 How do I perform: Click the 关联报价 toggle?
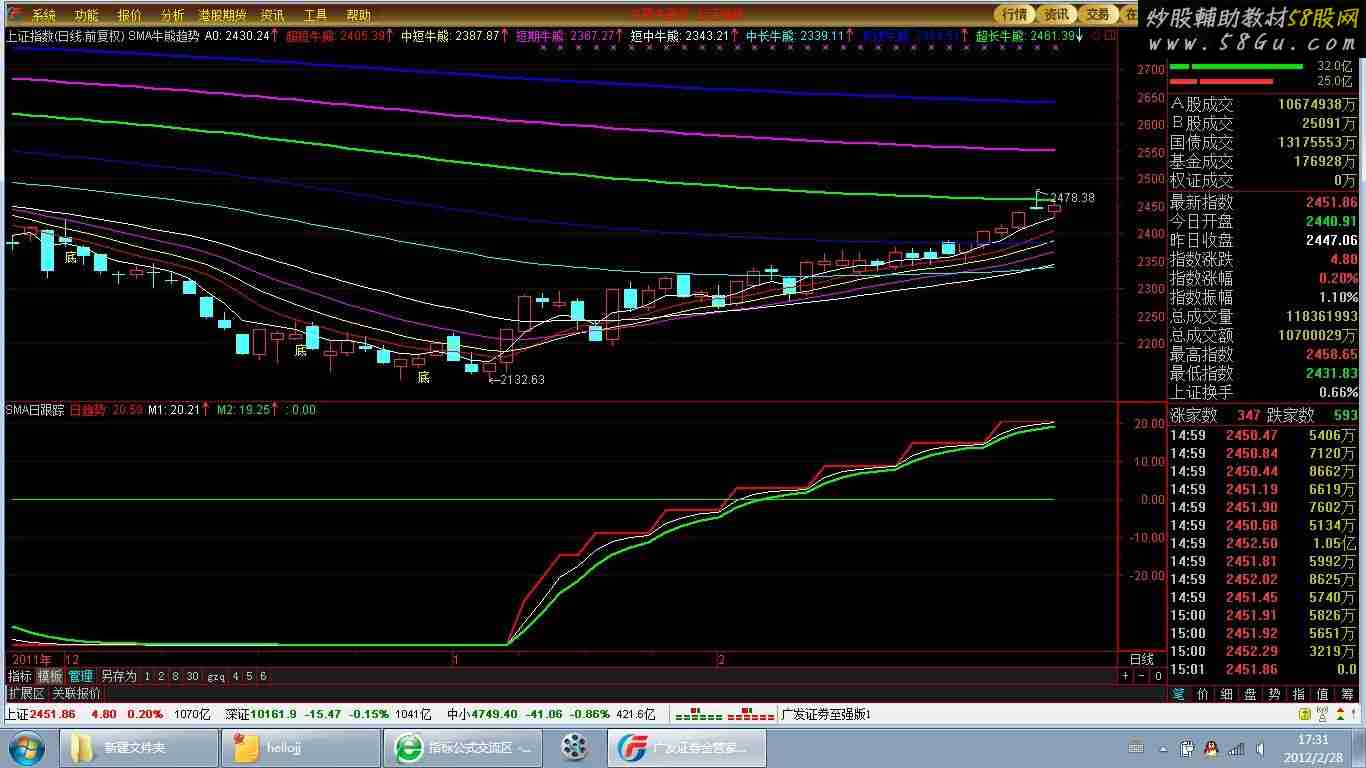point(76,693)
